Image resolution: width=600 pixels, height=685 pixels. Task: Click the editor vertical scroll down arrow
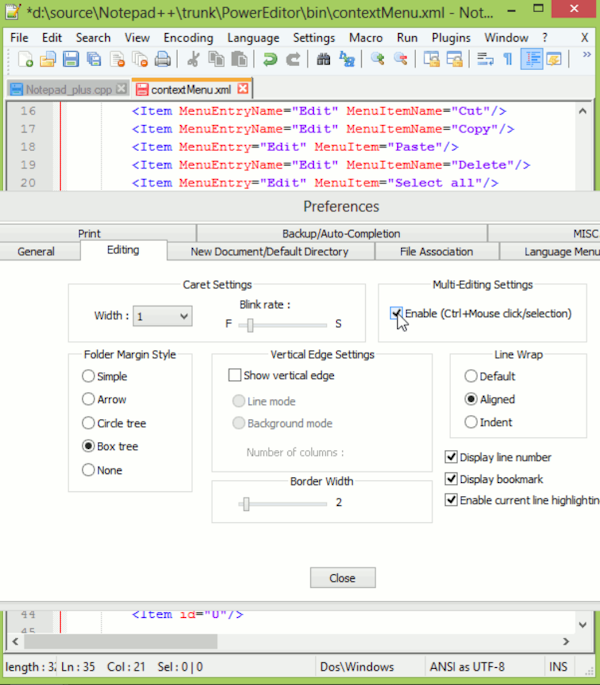click(x=583, y=625)
